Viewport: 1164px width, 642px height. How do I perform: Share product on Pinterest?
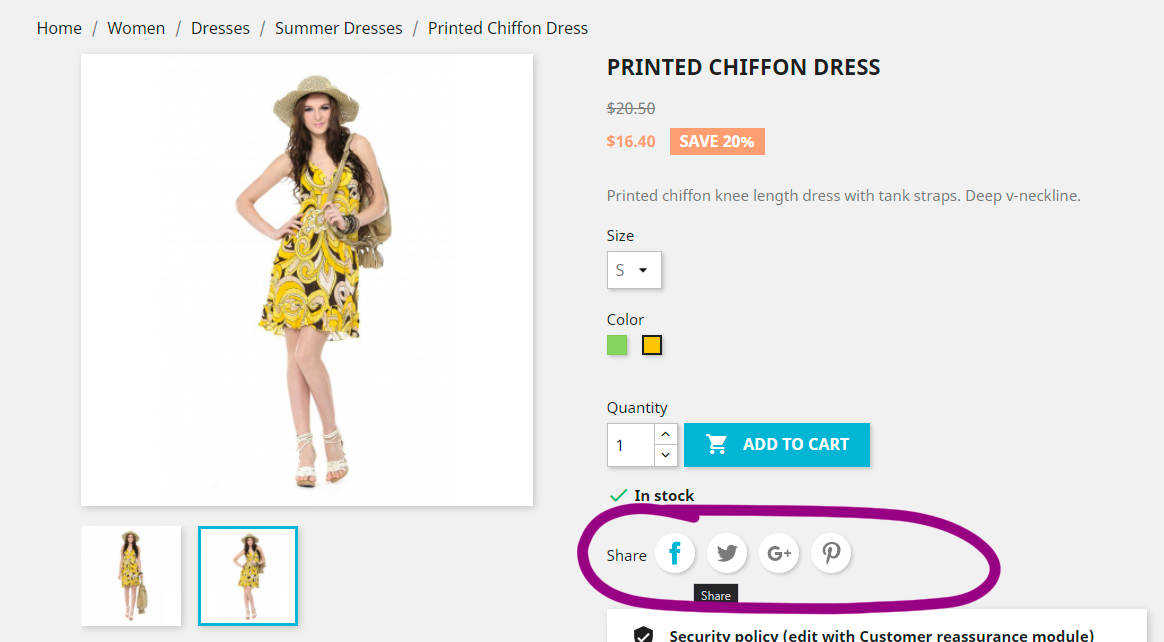click(x=831, y=553)
